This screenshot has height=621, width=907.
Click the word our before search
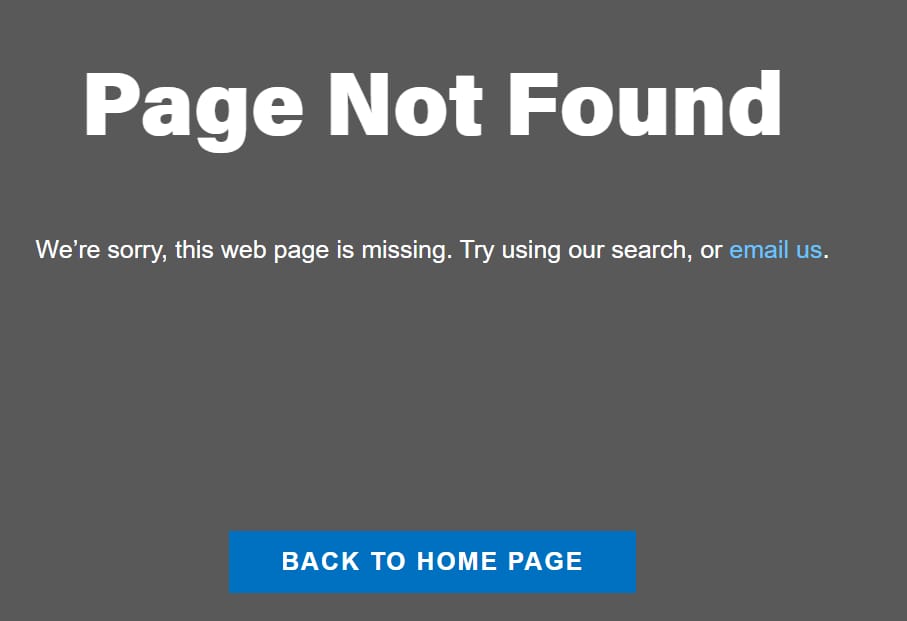[586, 251]
